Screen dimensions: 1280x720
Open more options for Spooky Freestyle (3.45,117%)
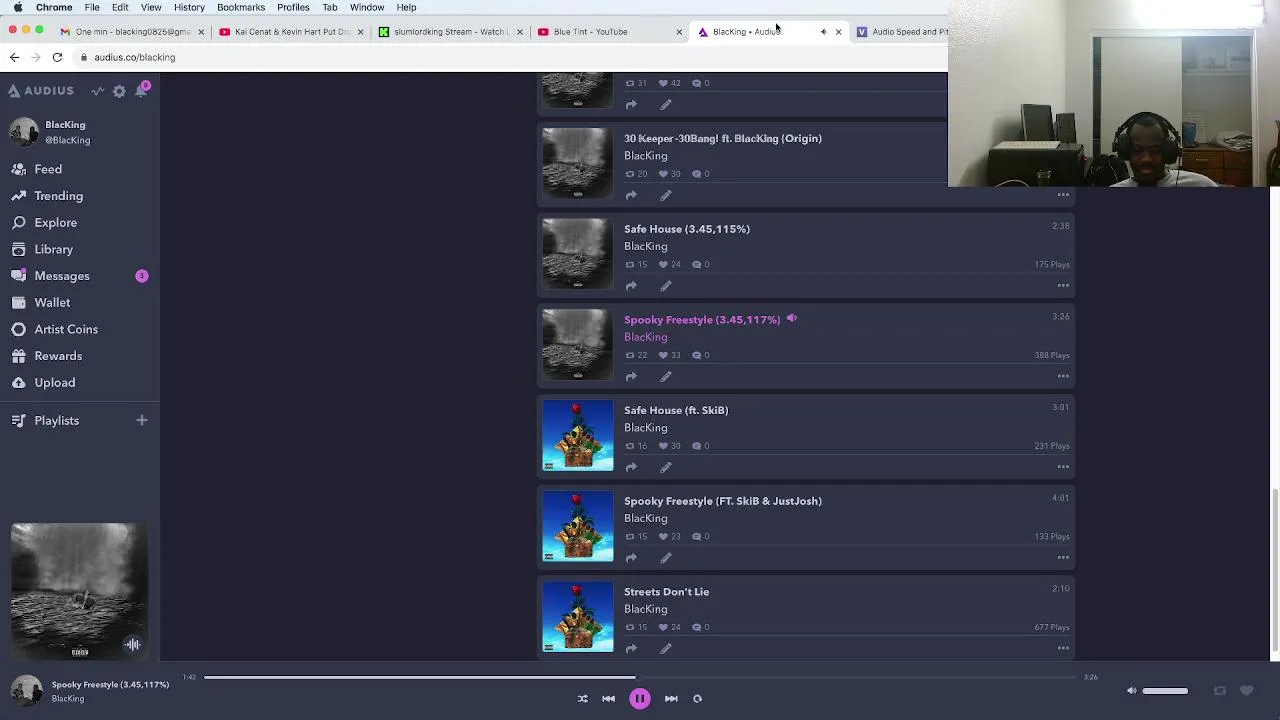(x=1063, y=377)
